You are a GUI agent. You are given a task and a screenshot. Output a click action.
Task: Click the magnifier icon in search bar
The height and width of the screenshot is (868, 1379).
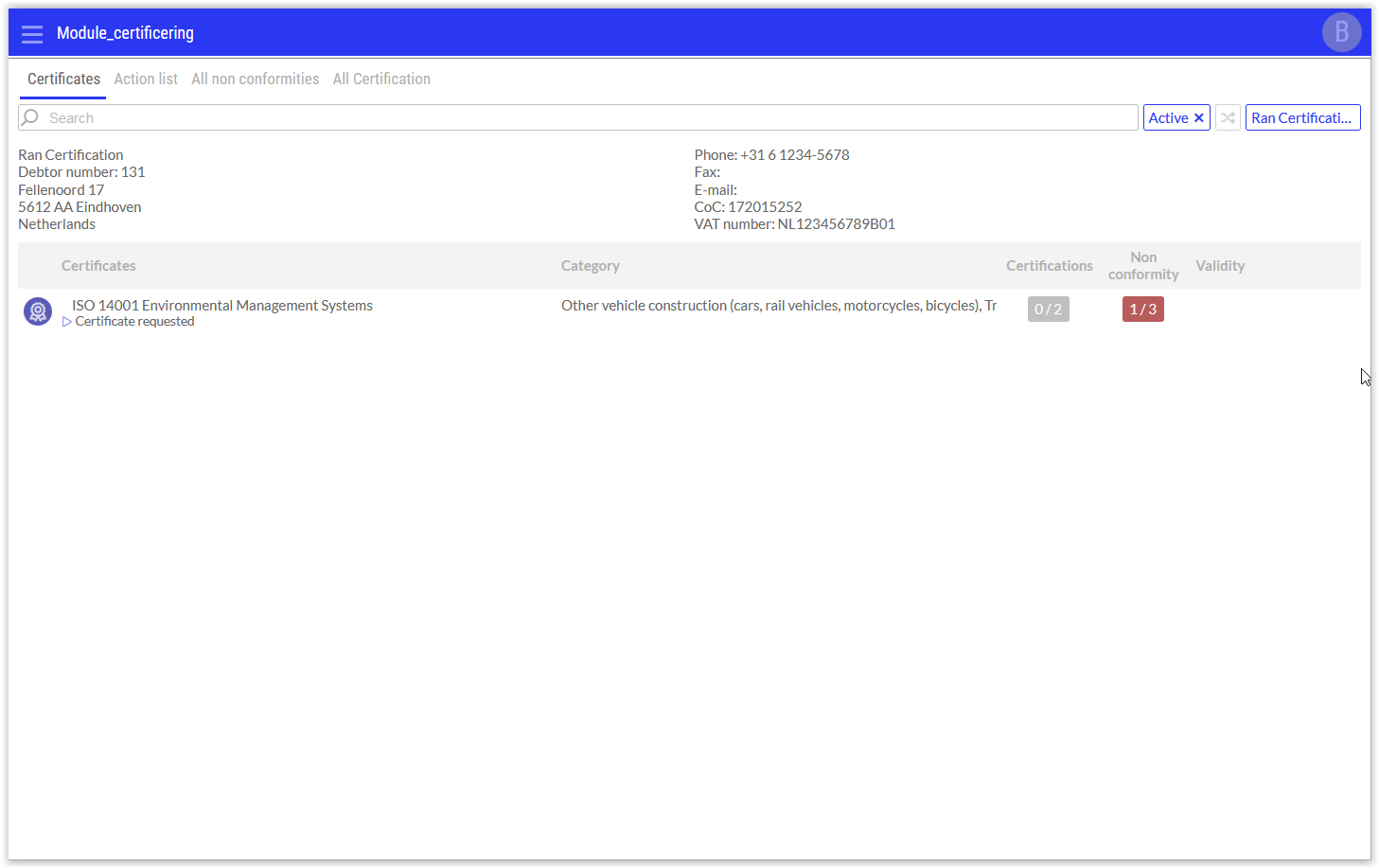(x=30, y=117)
